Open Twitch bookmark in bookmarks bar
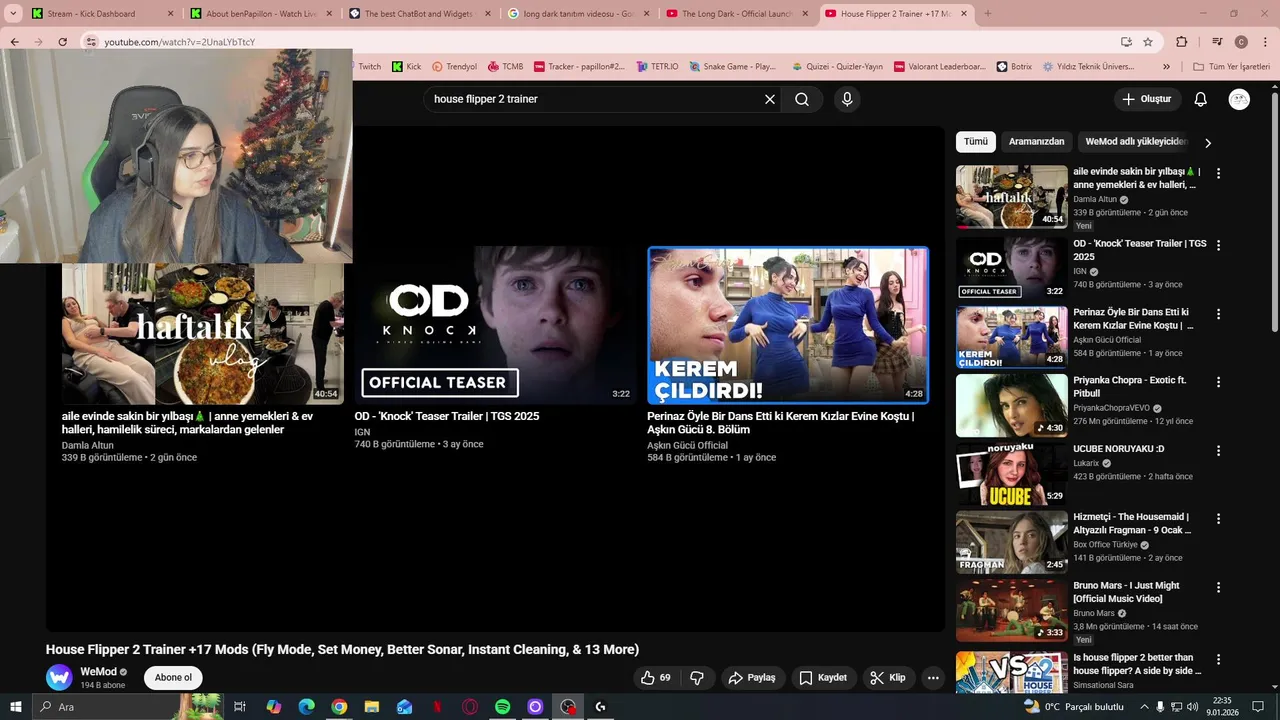This screenshot has width=1280, height=720. pyautogui.click(x=369, y=67)
